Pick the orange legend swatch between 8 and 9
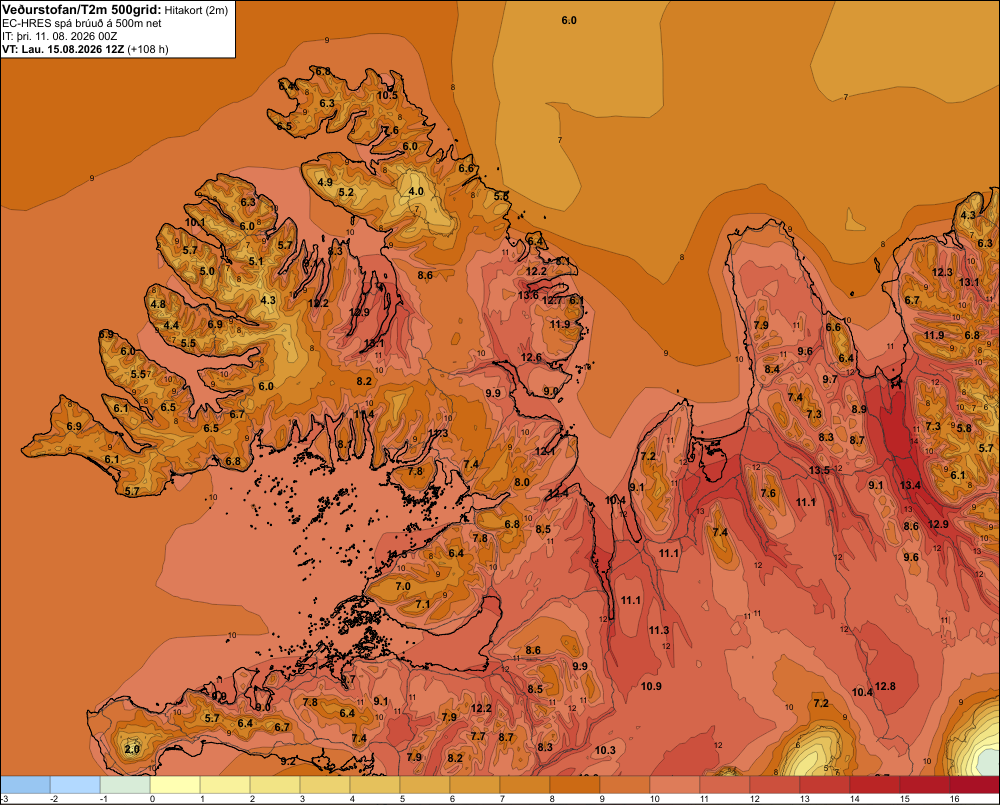This screenshot has height=805, width=1000. [575, 785]
